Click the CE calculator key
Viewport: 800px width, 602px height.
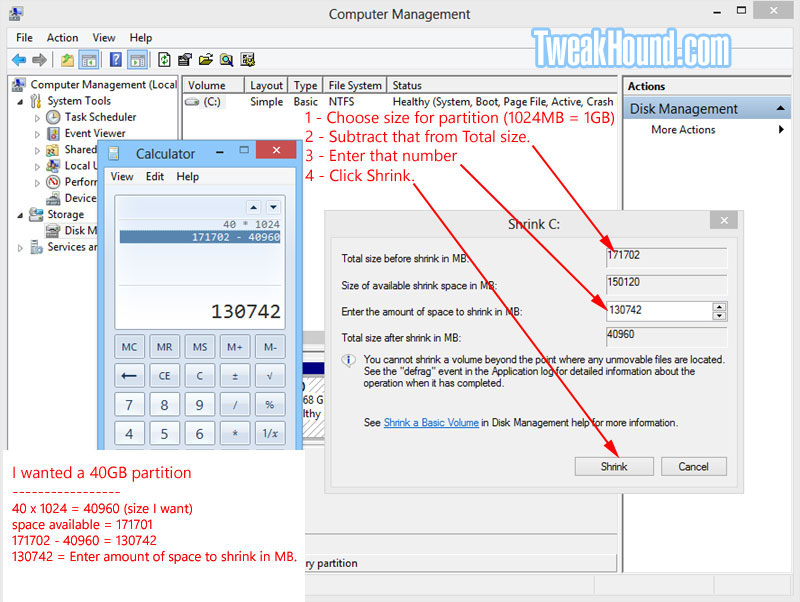pos(164,376)
